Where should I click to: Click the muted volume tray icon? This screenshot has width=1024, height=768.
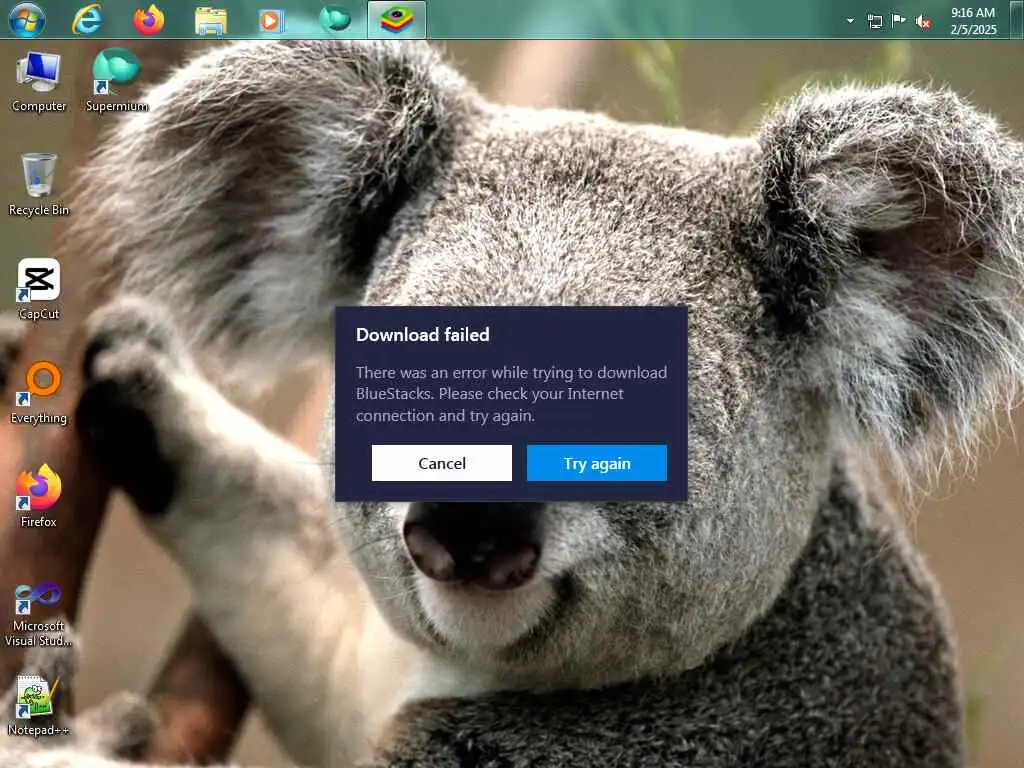tap(923, 22)
